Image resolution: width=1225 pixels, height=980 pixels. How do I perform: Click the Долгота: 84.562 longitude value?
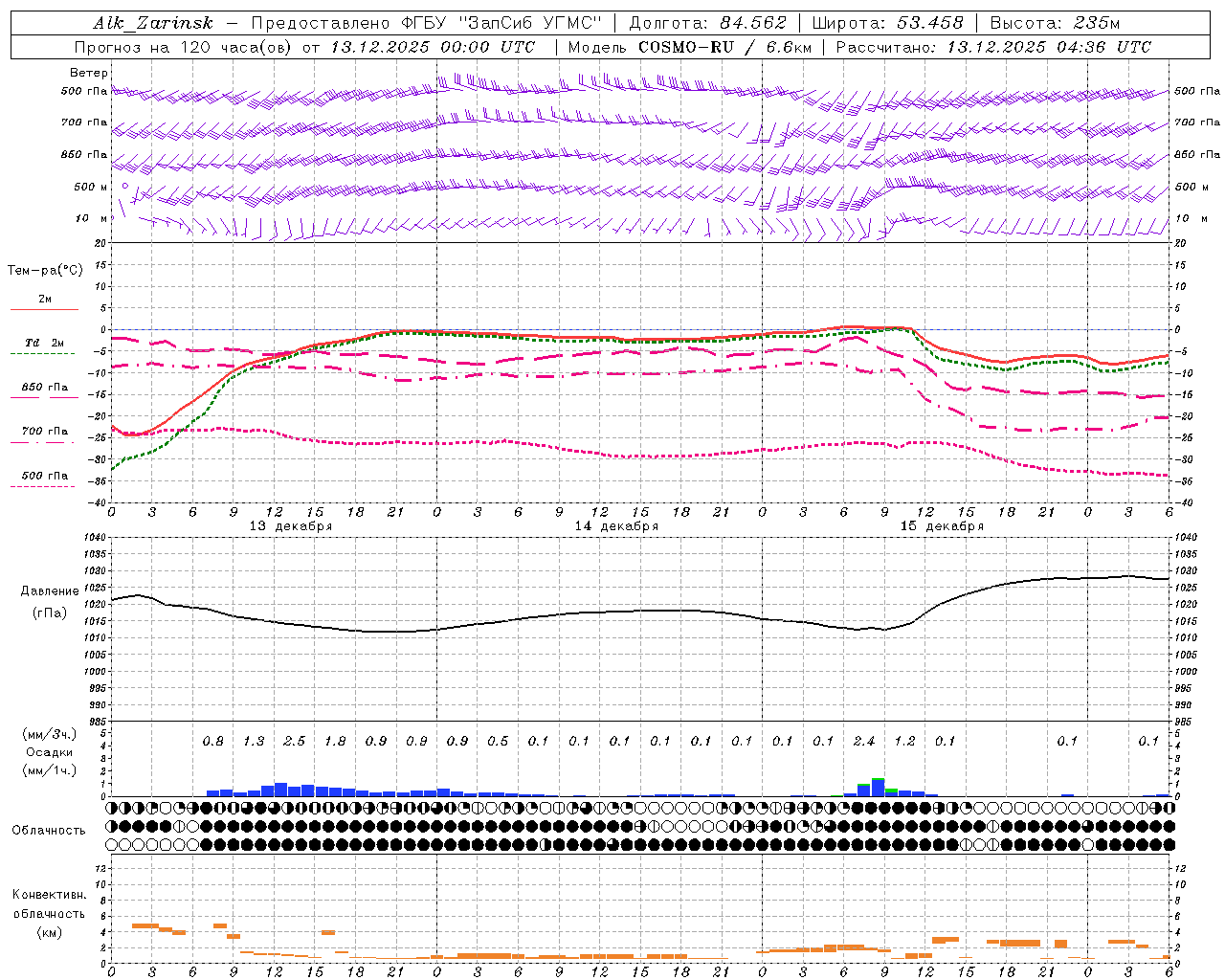click(x=707, y=23)
